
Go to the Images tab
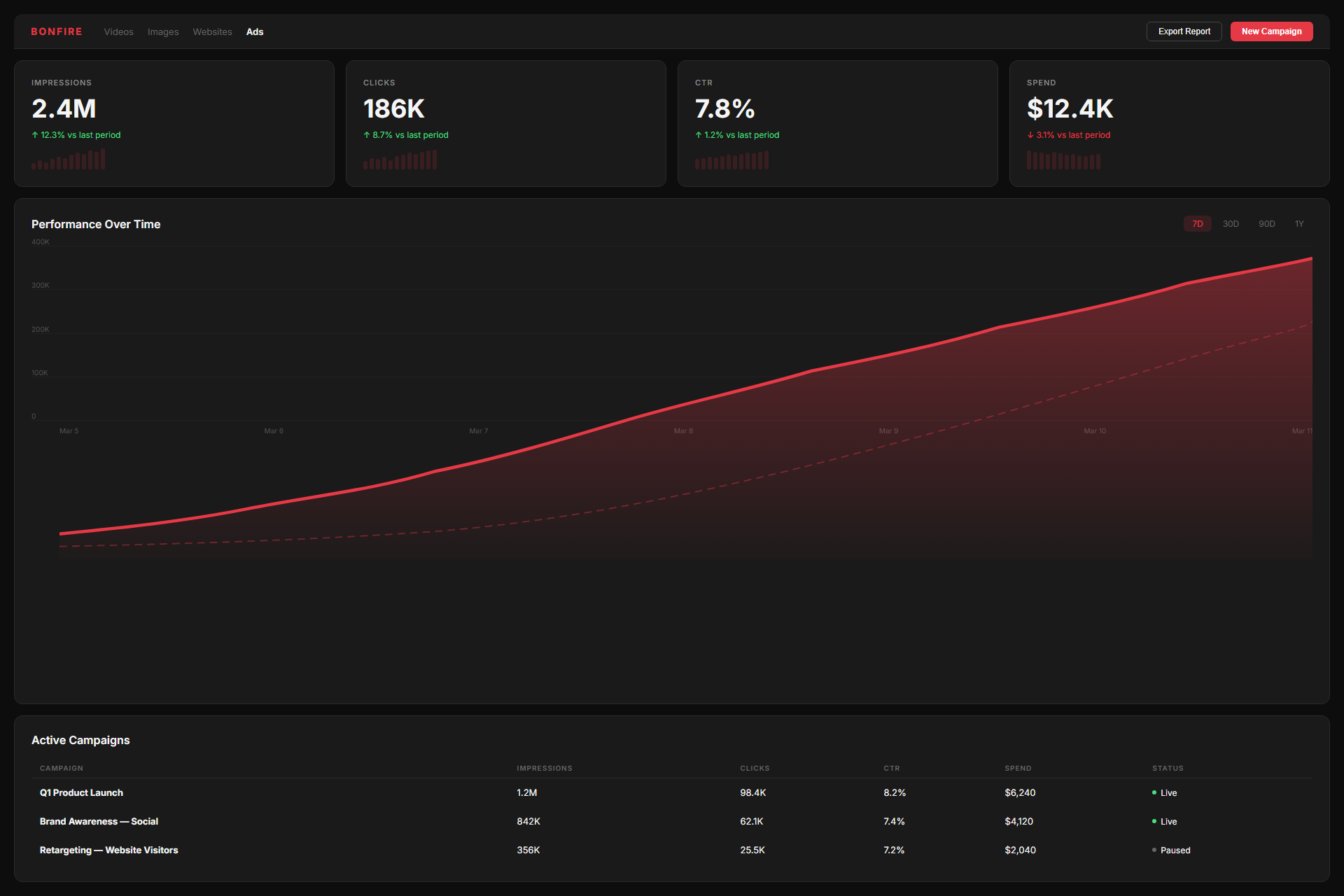click(x=163, y=32)
